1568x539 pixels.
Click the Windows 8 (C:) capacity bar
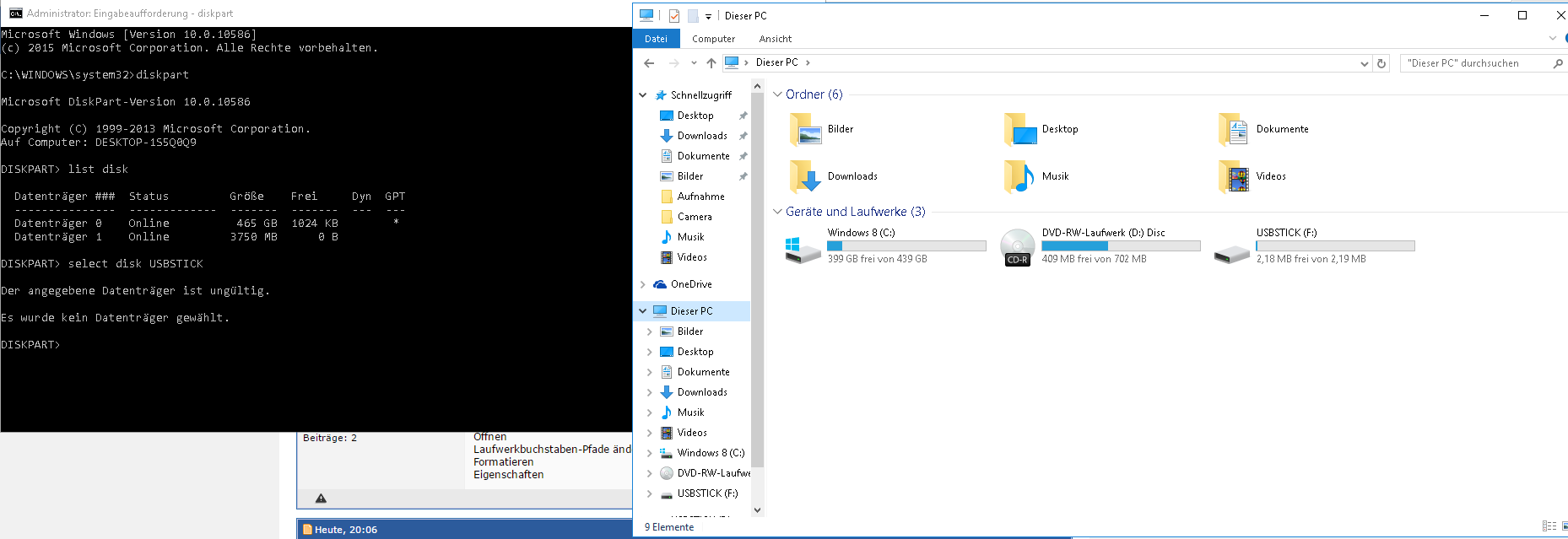pyautogui.click(x=906, y=246)
